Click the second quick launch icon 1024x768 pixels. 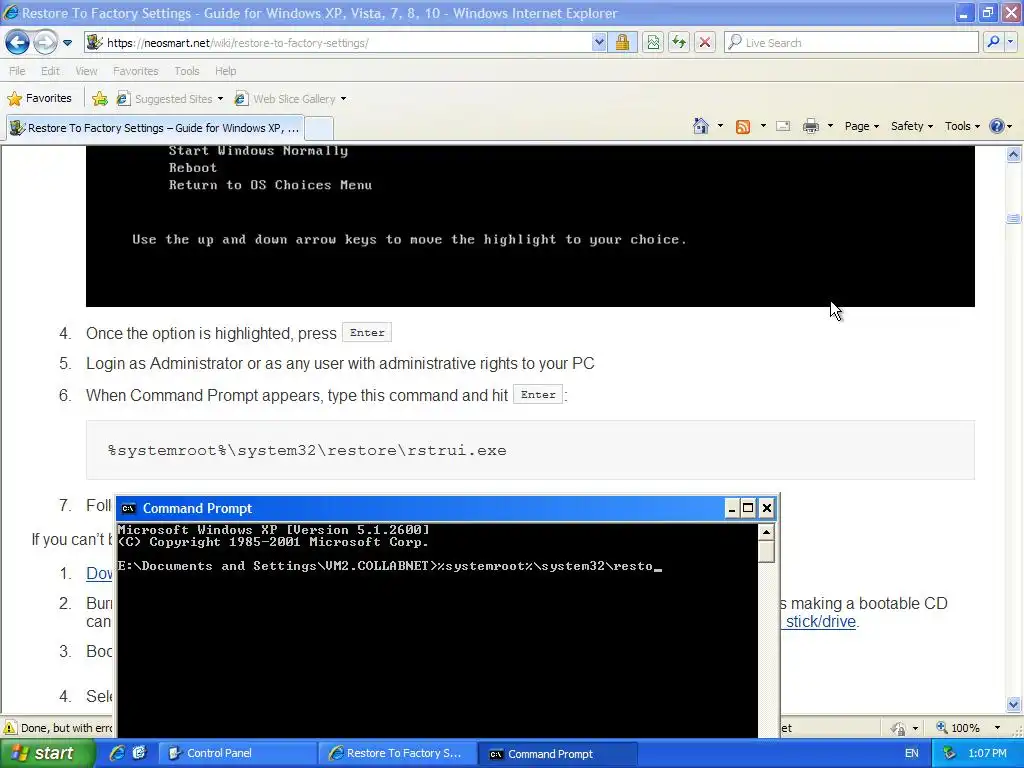[139, 753]
